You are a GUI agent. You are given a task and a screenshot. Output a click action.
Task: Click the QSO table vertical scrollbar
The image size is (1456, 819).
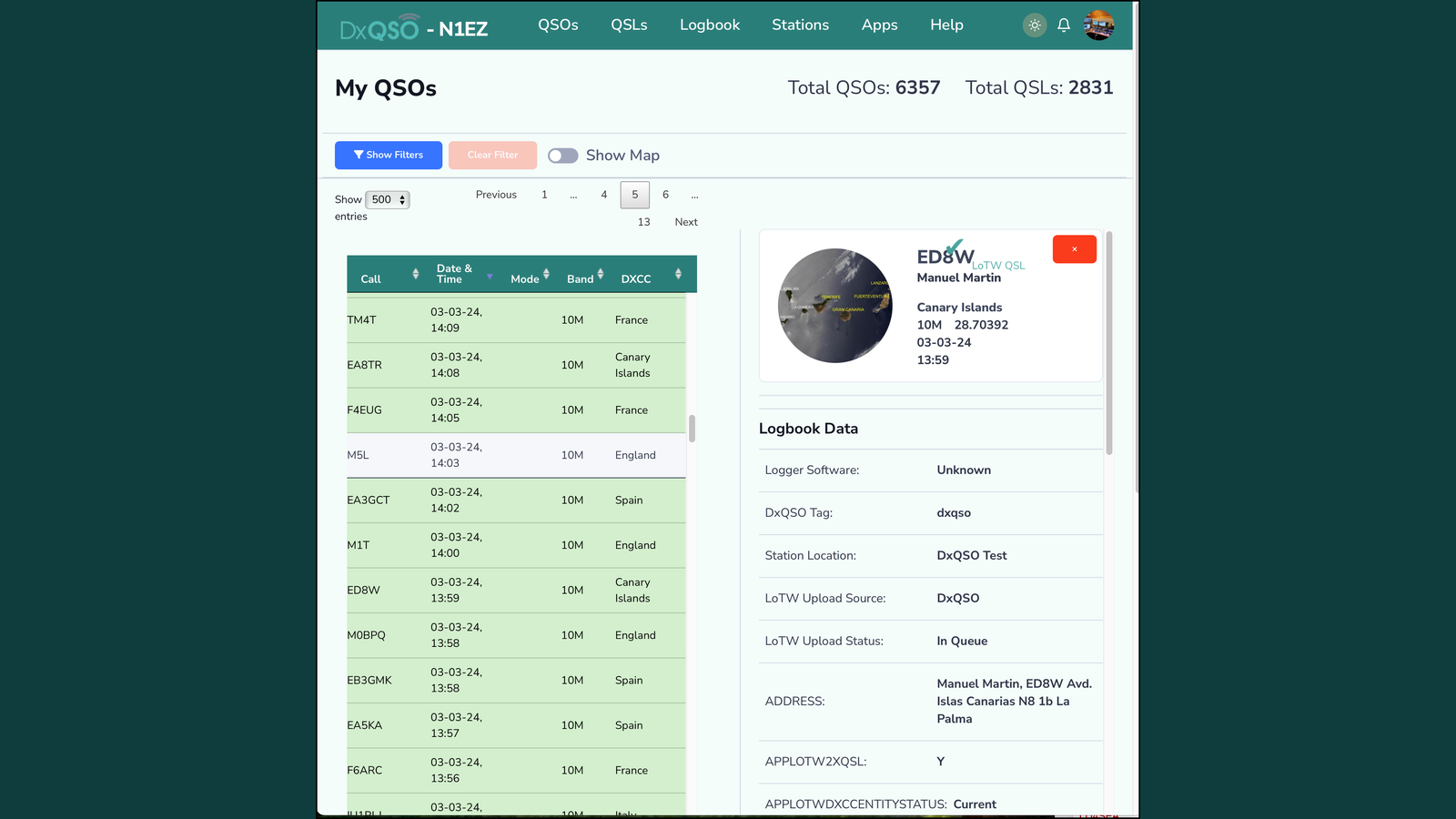(692, 428)
